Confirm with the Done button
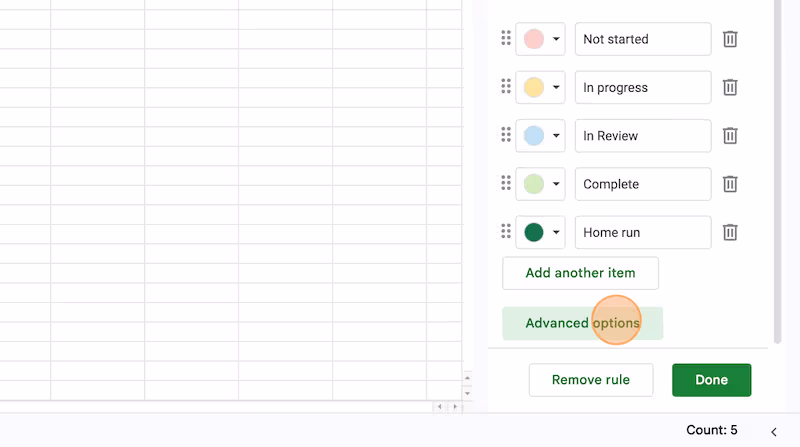 [711, 380]
